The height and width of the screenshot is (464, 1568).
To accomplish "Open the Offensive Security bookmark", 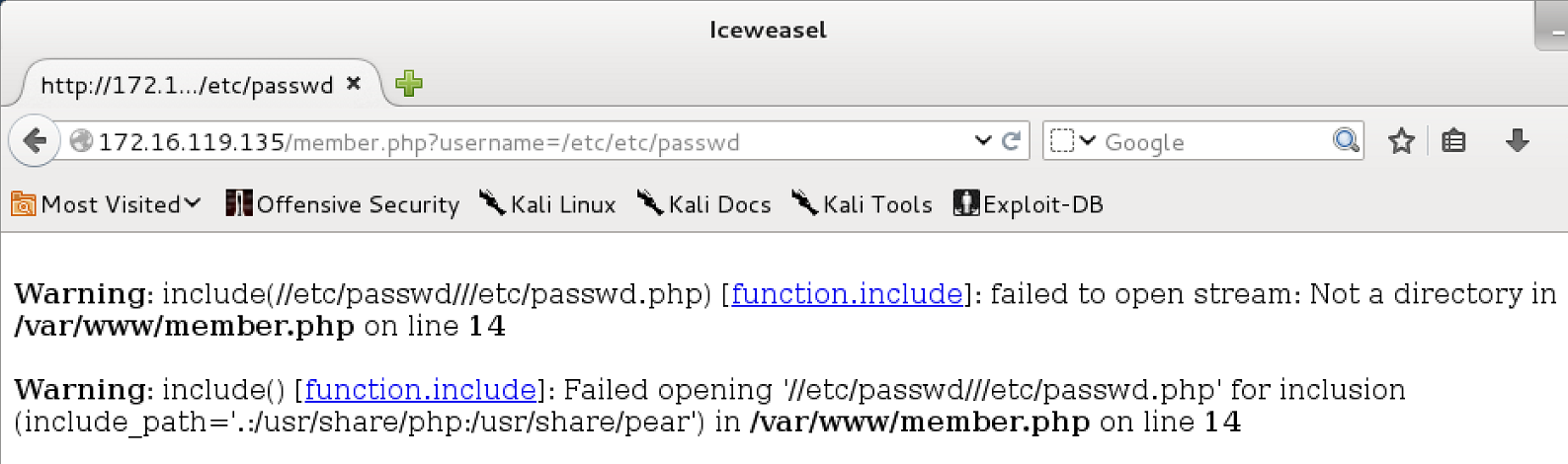I will click(343, 204).
